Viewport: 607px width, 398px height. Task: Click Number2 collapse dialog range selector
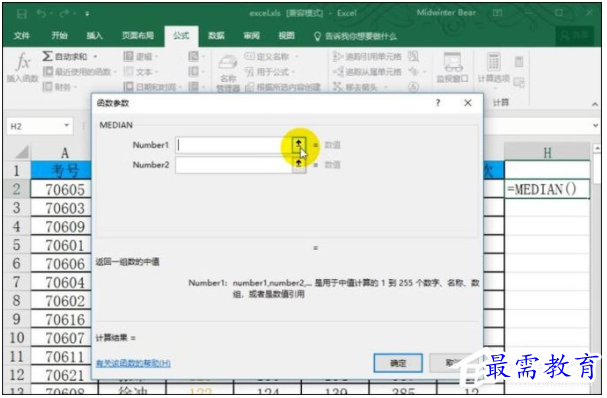point(299,165)
